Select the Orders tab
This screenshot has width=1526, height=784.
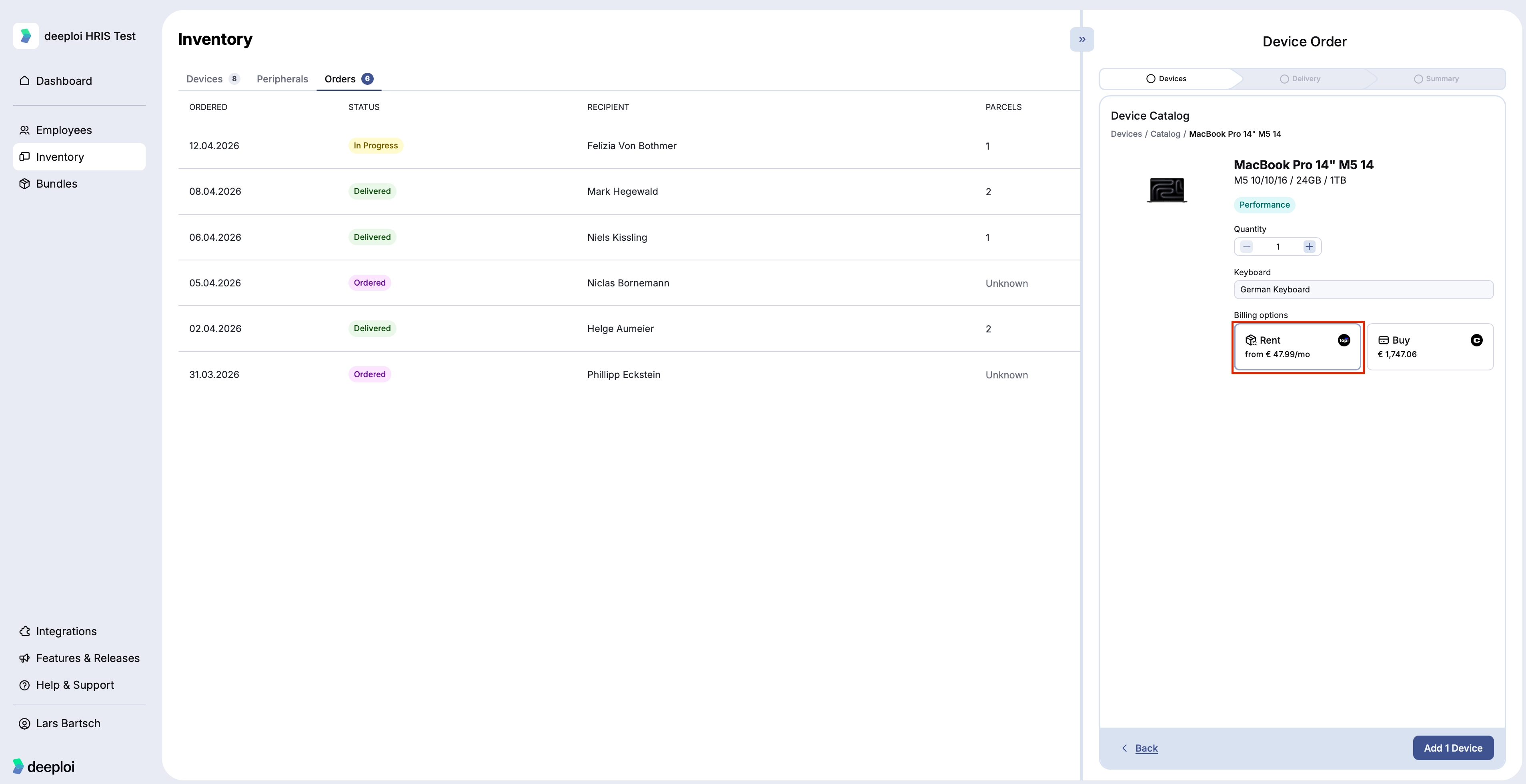click(349, 79)
